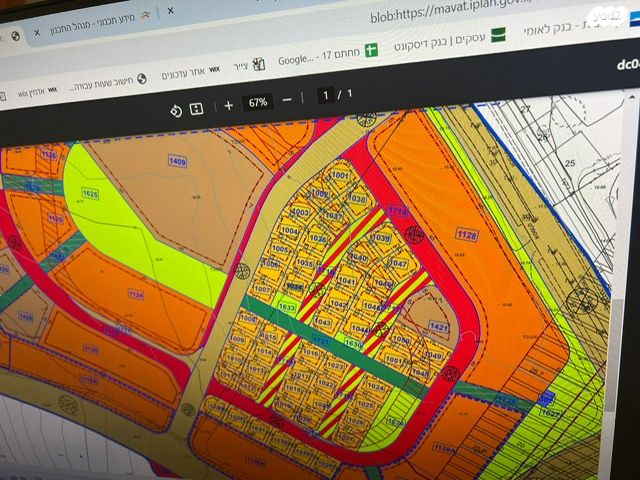
Task: Click the globe icon of אתר עדכונים
Action: point(141,78)
